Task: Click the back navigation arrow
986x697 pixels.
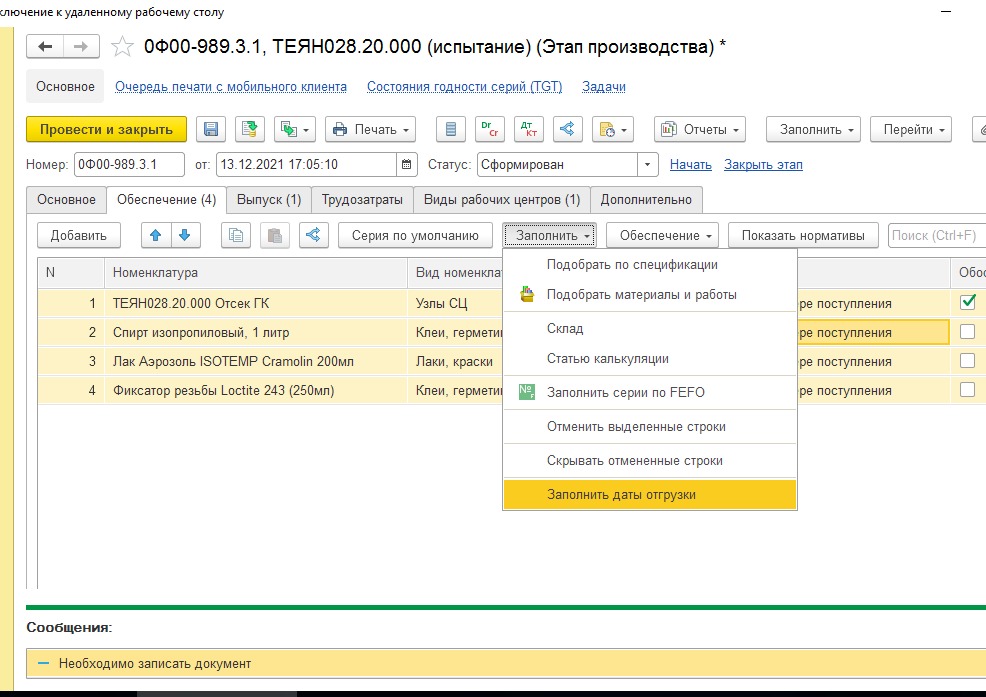Action: tap(47, 47)
